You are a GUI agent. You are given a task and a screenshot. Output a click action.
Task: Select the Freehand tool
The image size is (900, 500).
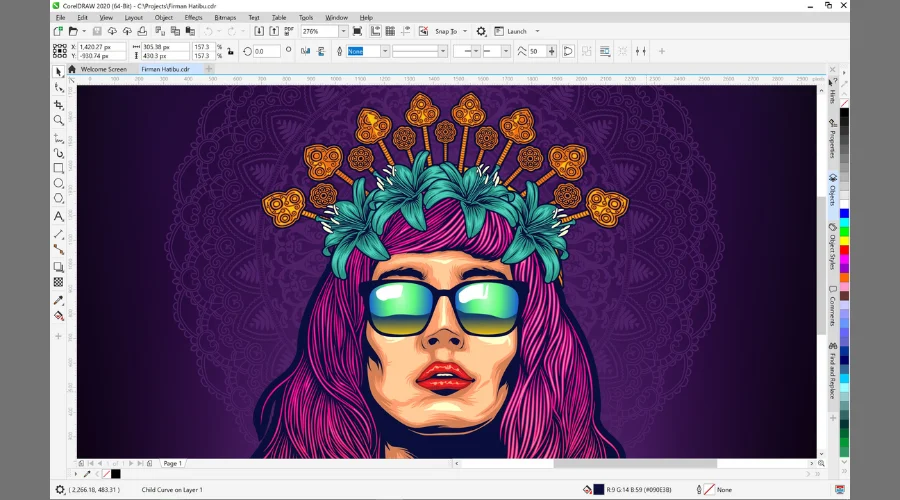(59, 138)
